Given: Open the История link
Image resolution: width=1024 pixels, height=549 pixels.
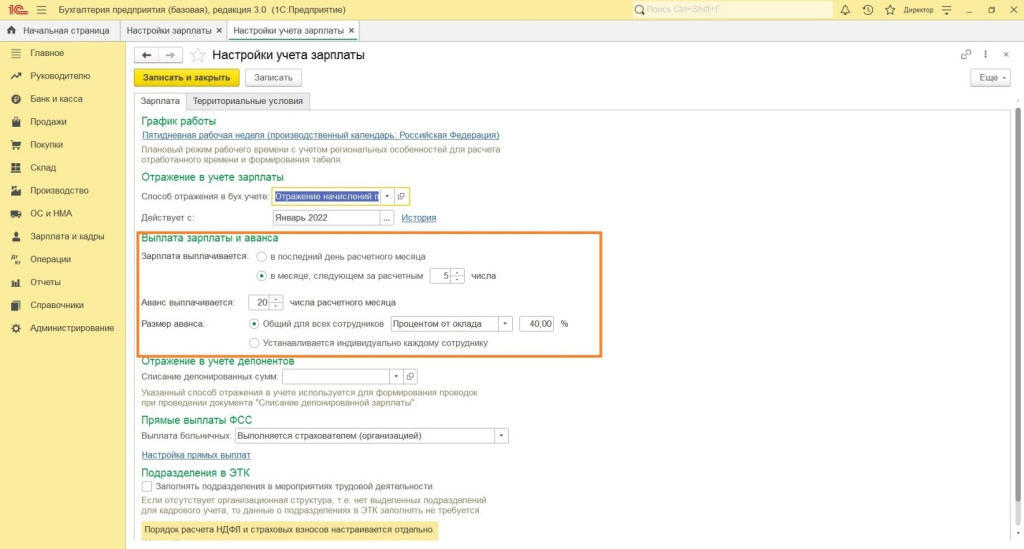Looking at the screenshot, I should [418, 218].
